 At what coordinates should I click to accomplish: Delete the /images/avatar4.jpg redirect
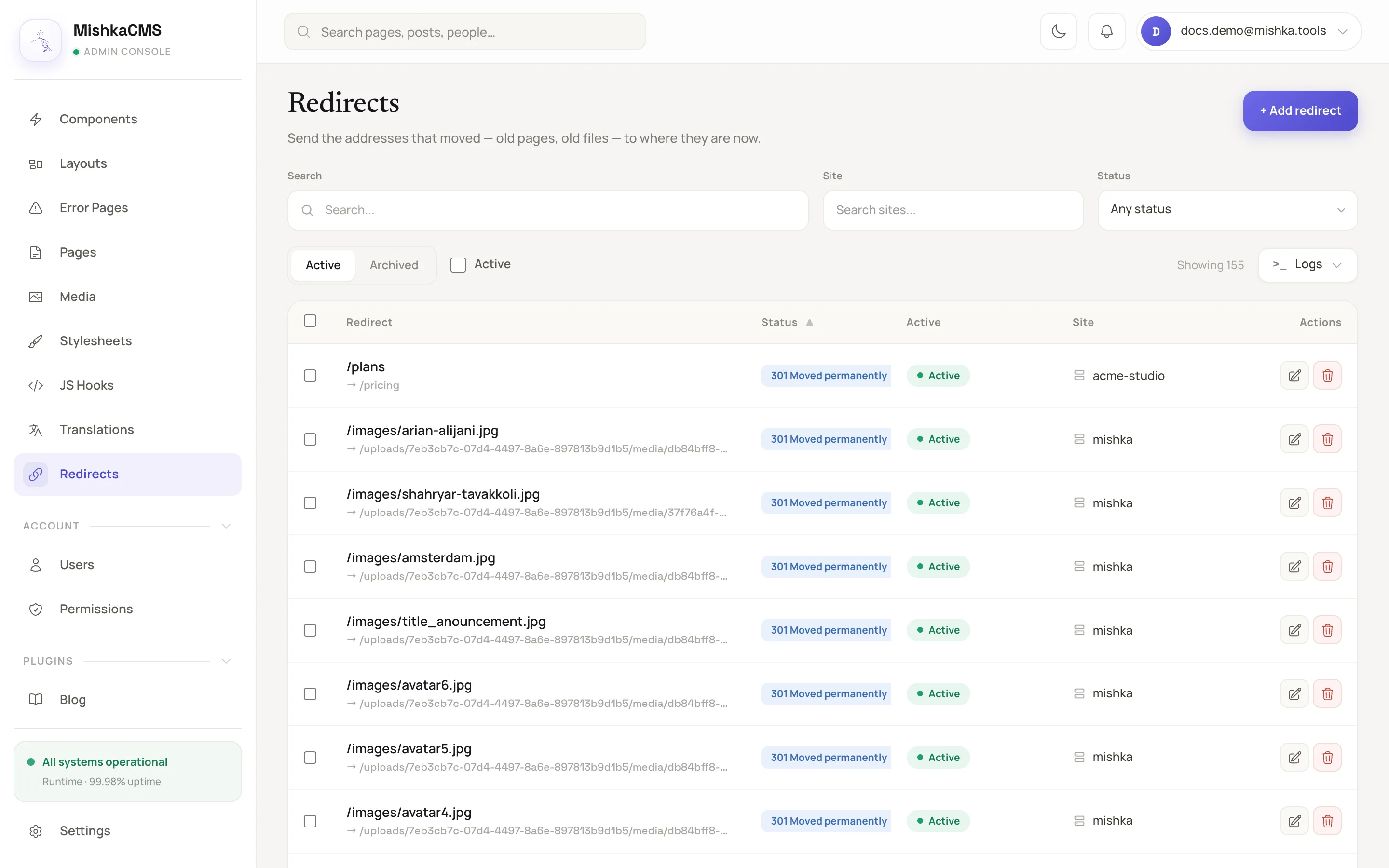[1328, 821]
